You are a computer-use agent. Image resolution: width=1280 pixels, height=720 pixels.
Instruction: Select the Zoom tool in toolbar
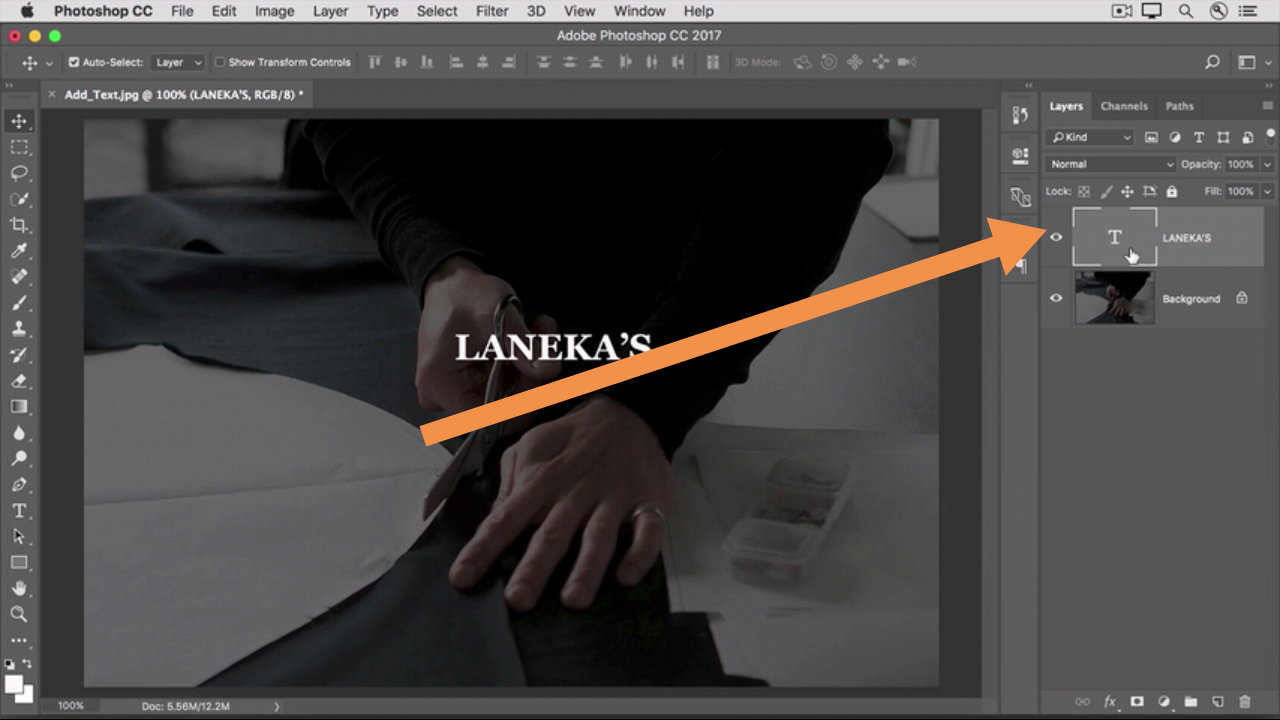point(19,614)
